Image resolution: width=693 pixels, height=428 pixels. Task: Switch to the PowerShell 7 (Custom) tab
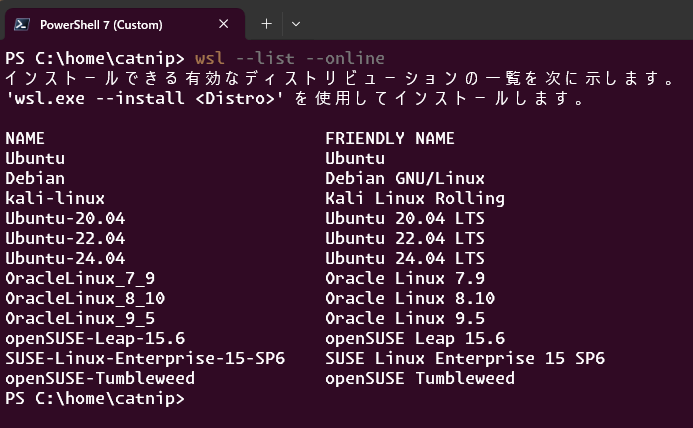tap(100, 23)
